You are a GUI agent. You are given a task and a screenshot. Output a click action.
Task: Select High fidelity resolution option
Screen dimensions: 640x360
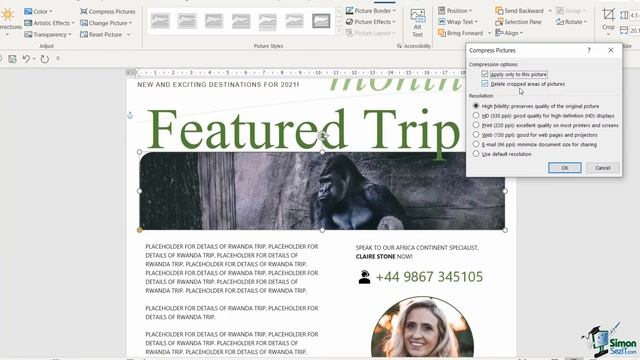click(x=476, y=106)
